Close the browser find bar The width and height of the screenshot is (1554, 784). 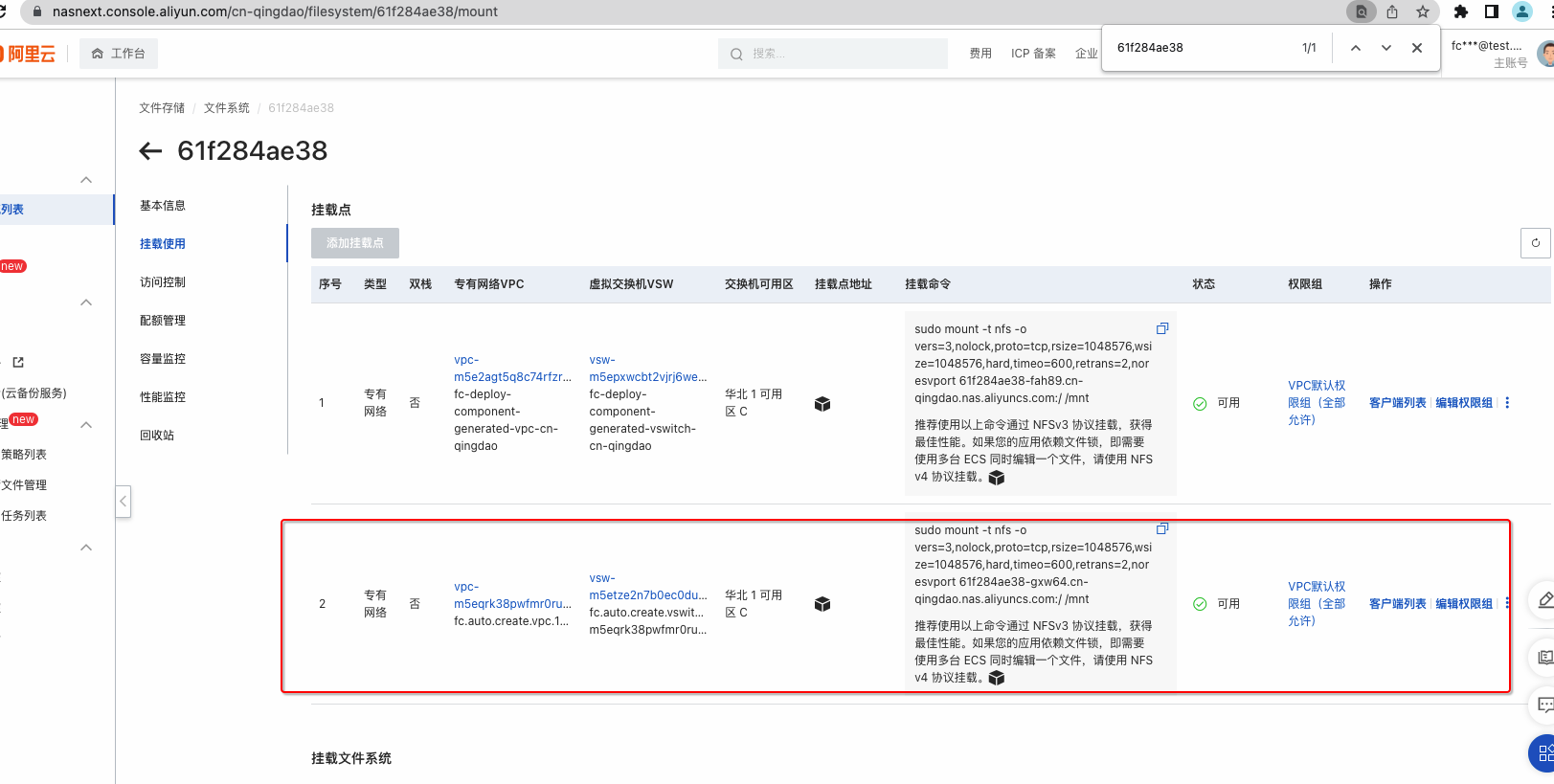(x=1417, y=48)
